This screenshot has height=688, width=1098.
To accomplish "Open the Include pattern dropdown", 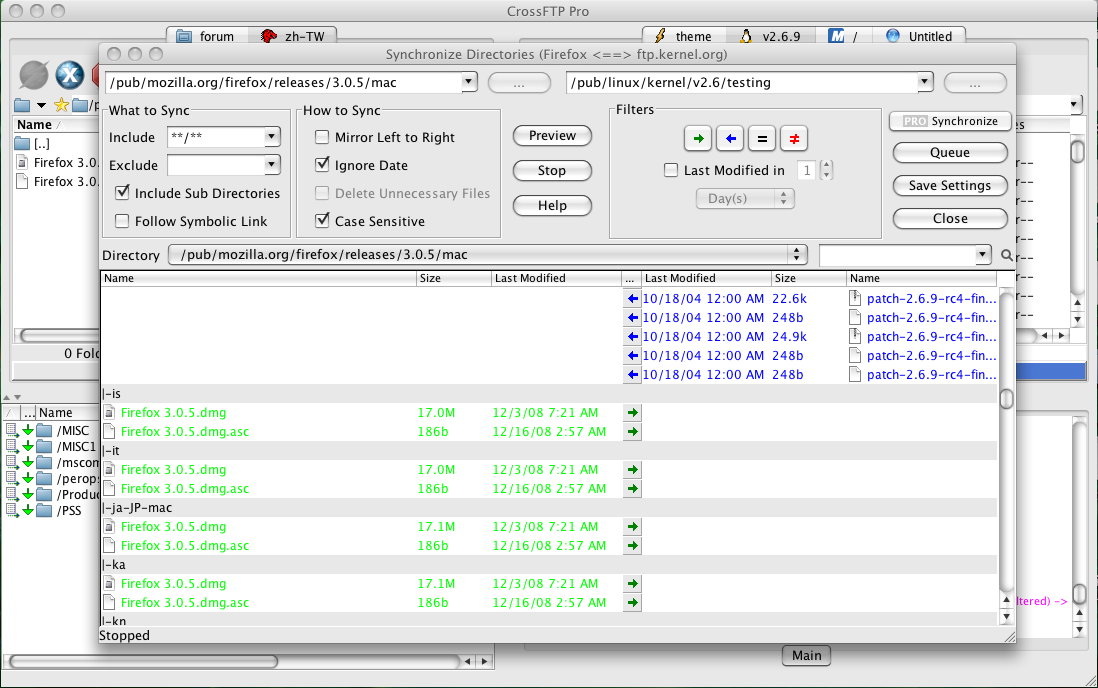I will pyautogui.click(x=272, y=138).
